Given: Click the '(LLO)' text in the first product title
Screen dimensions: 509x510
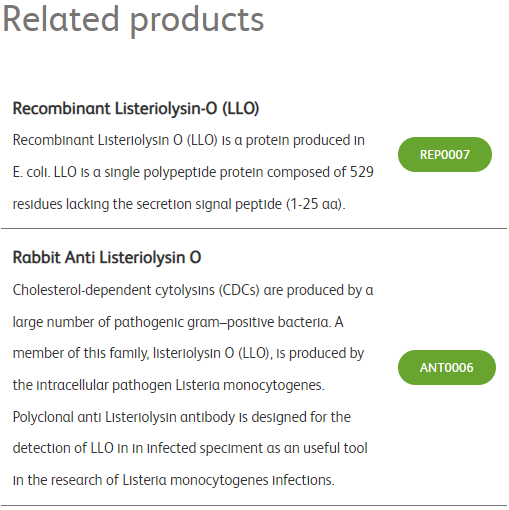Looking at the screenshot, I should click(x=240, y=109).
